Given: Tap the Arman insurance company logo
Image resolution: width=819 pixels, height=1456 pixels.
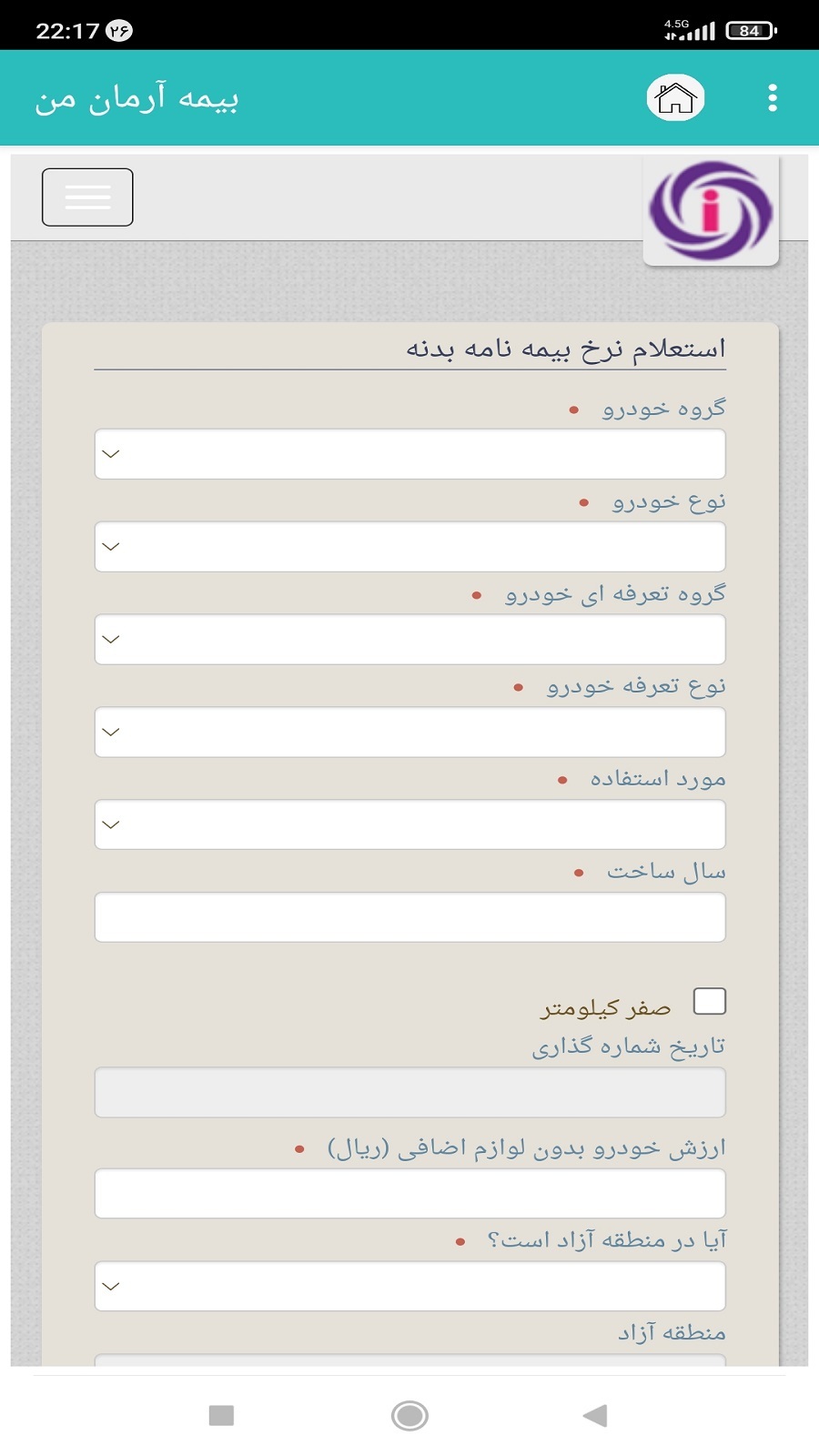Looking at the screenshot, I should (713, 208).
